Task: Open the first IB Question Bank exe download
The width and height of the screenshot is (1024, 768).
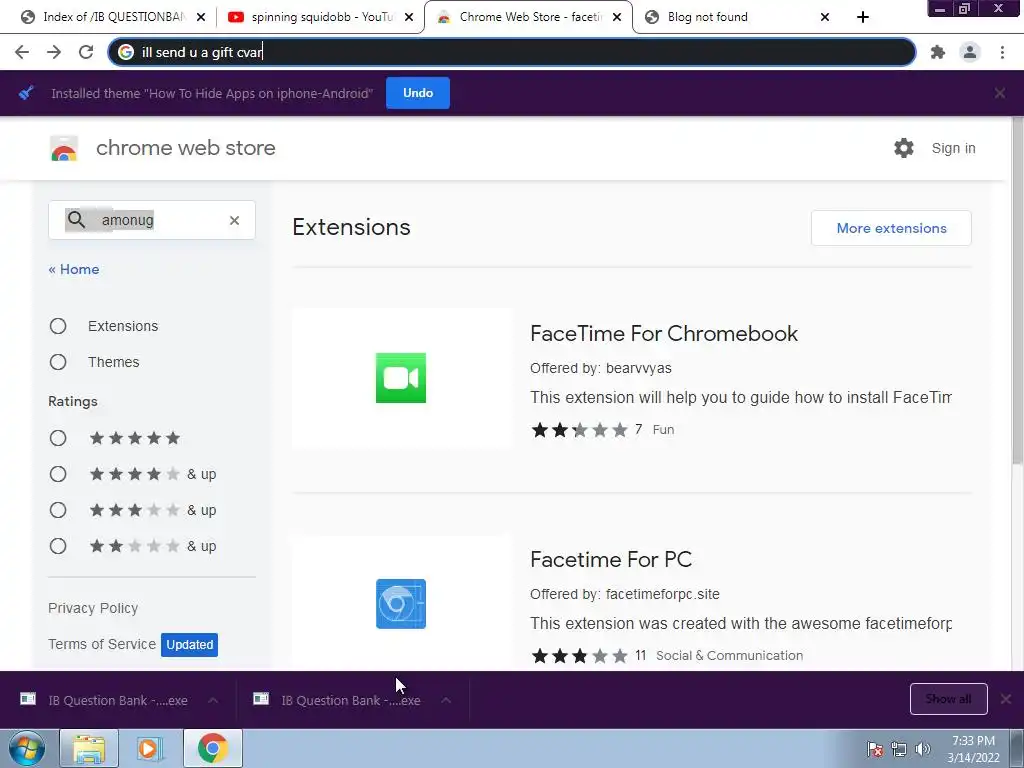Action: [x=118, y=700]
